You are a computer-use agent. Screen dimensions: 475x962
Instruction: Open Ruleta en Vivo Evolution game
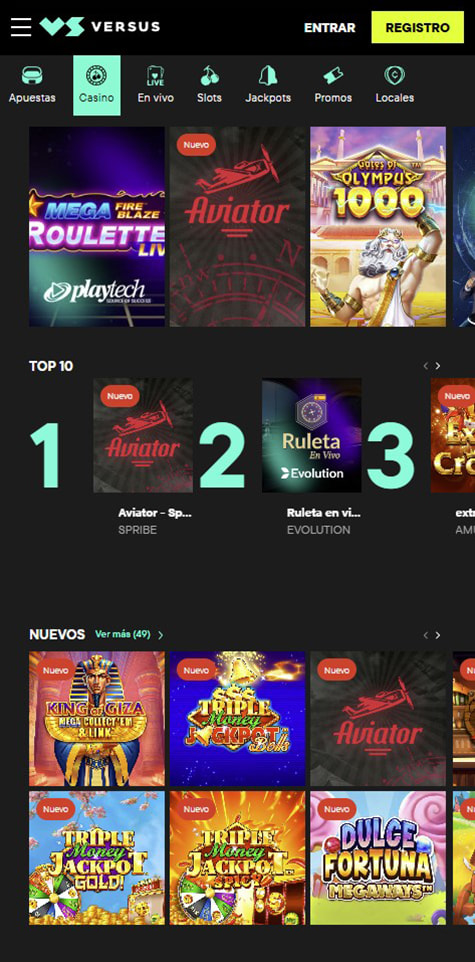[312, 436]
